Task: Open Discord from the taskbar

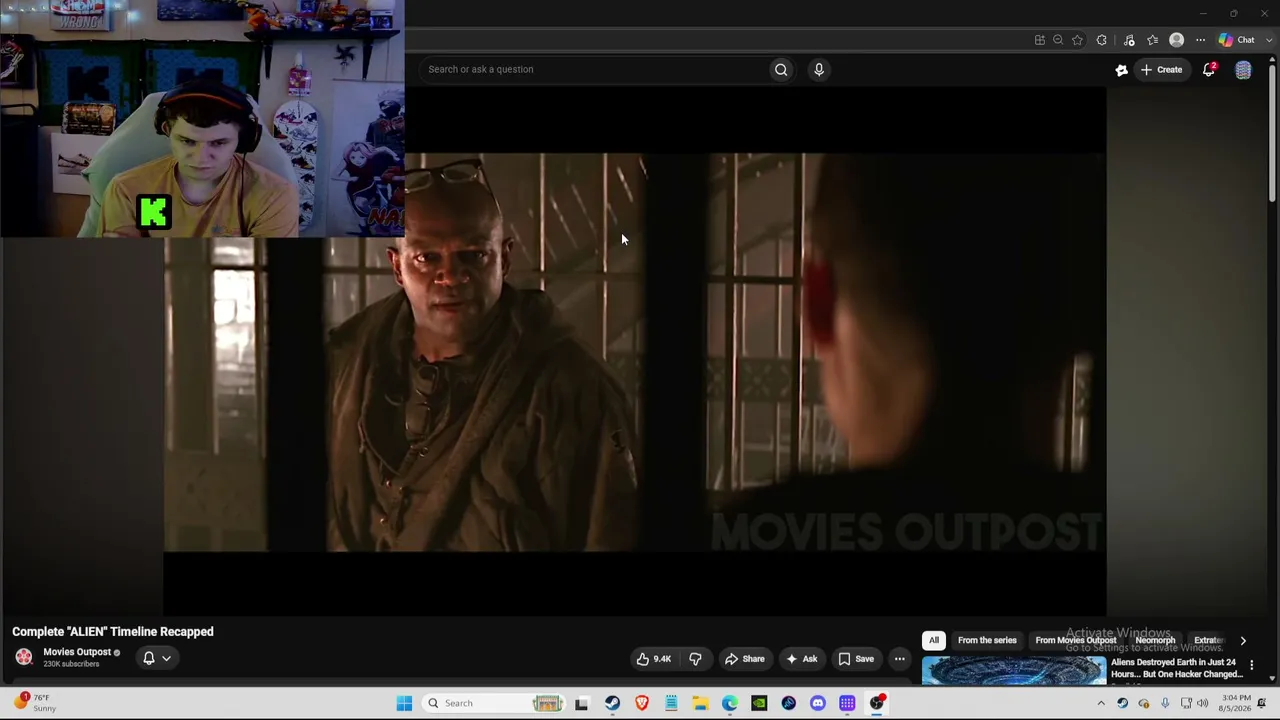Action: [x=818, y=703]
